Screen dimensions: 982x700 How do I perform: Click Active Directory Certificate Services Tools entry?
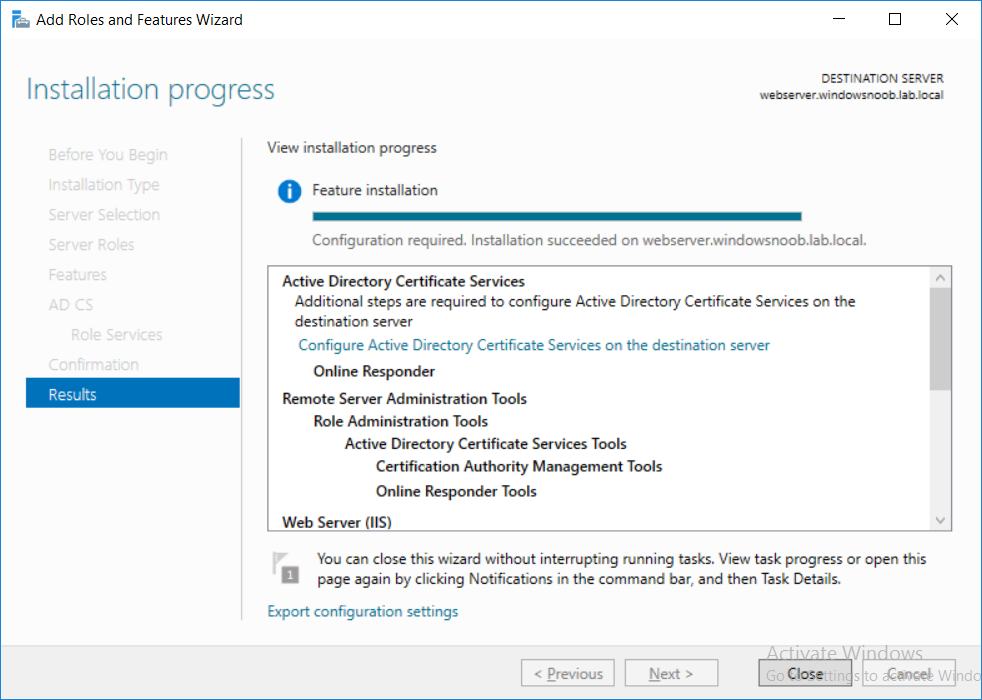click(x=485, y=444)
